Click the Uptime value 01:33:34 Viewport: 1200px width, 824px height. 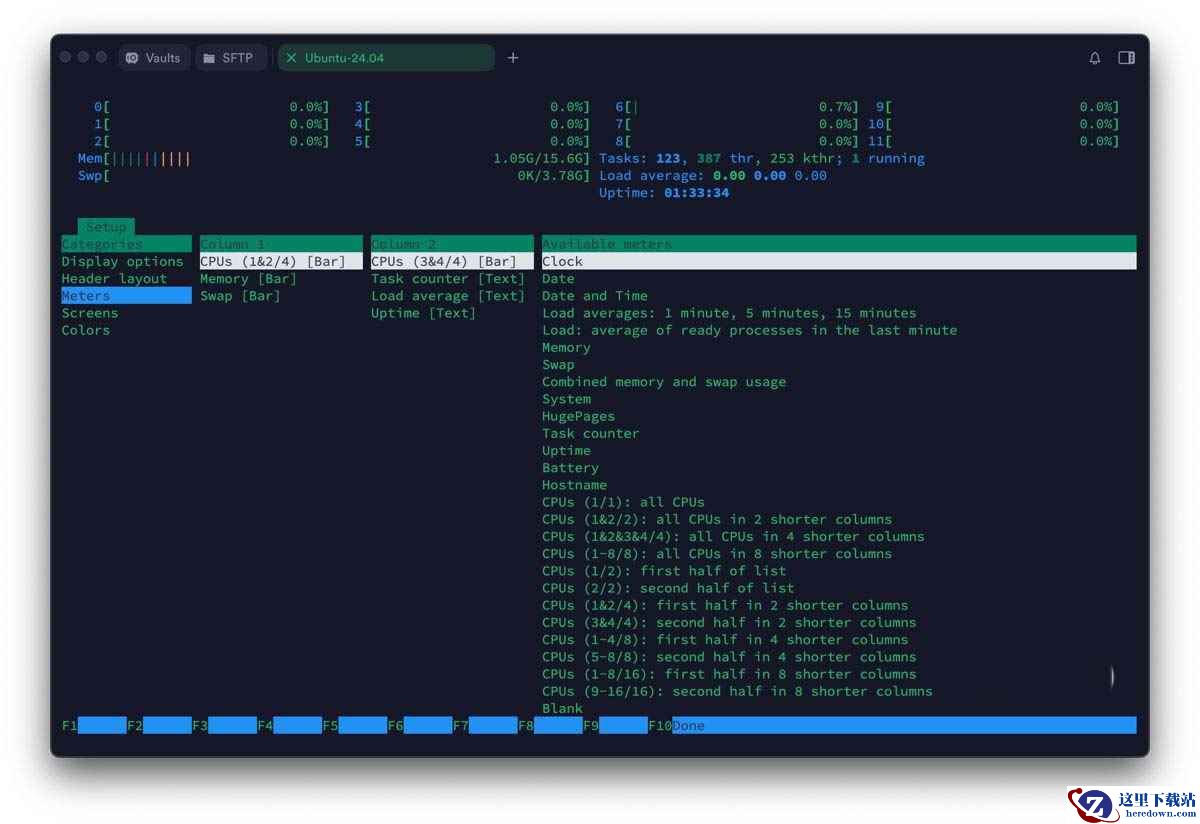[696, 193]
